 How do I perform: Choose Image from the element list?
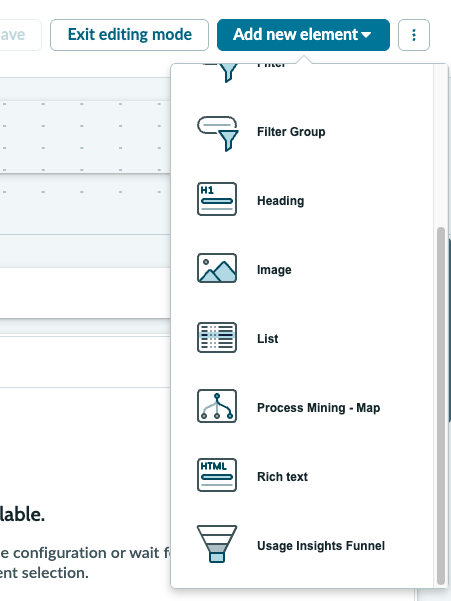(302, 269)
